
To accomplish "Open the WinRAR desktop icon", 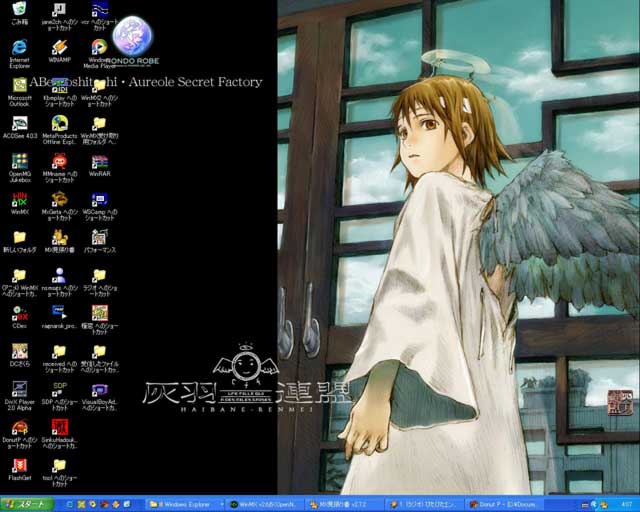I will pyautogui.click(x=99, y=162).
